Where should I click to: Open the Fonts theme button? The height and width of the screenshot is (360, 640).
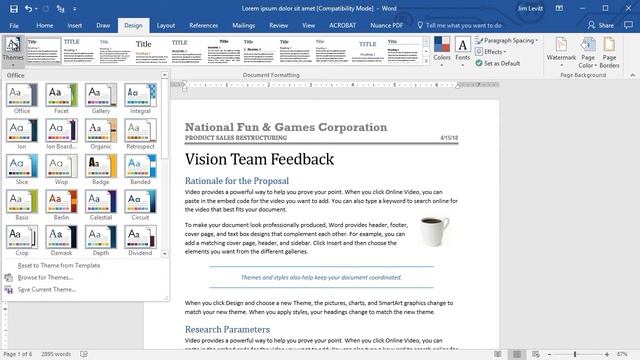point(462,51)
